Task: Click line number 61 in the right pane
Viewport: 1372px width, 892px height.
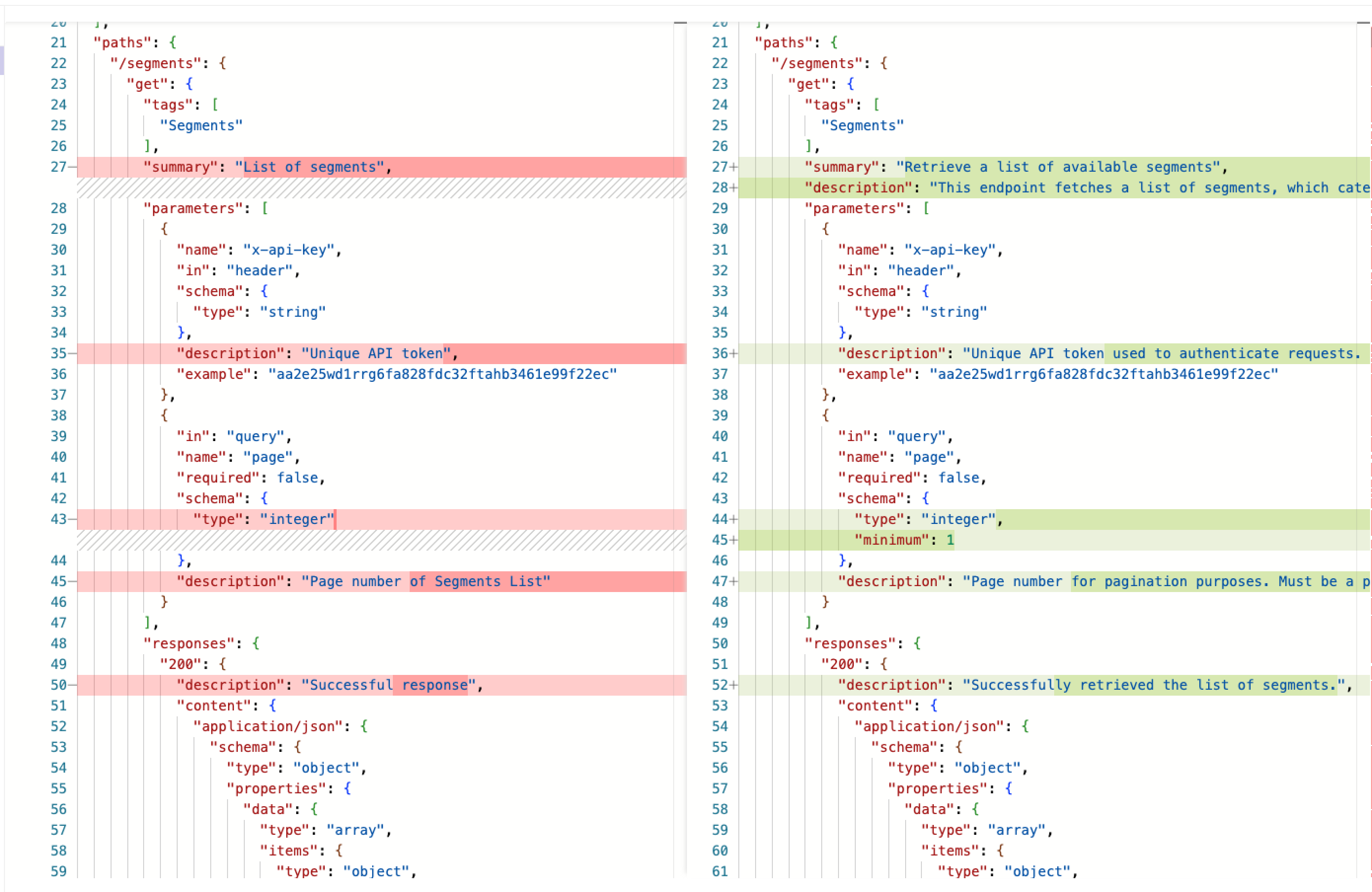Action: (x=720, y=871)
